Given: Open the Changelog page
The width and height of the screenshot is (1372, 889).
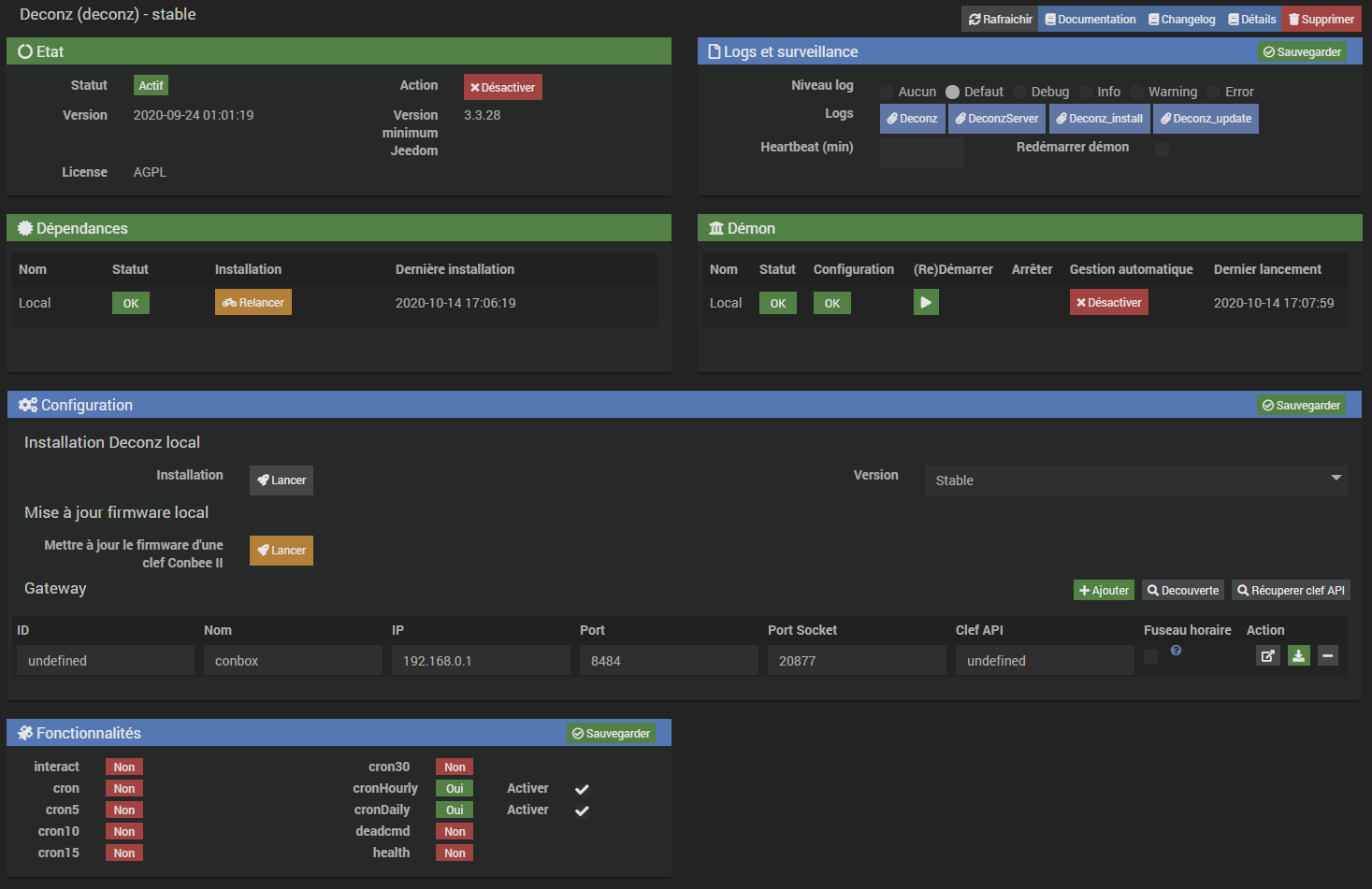Looking at the screenshot, I should pyautogui.click(x=1181, y=19).
